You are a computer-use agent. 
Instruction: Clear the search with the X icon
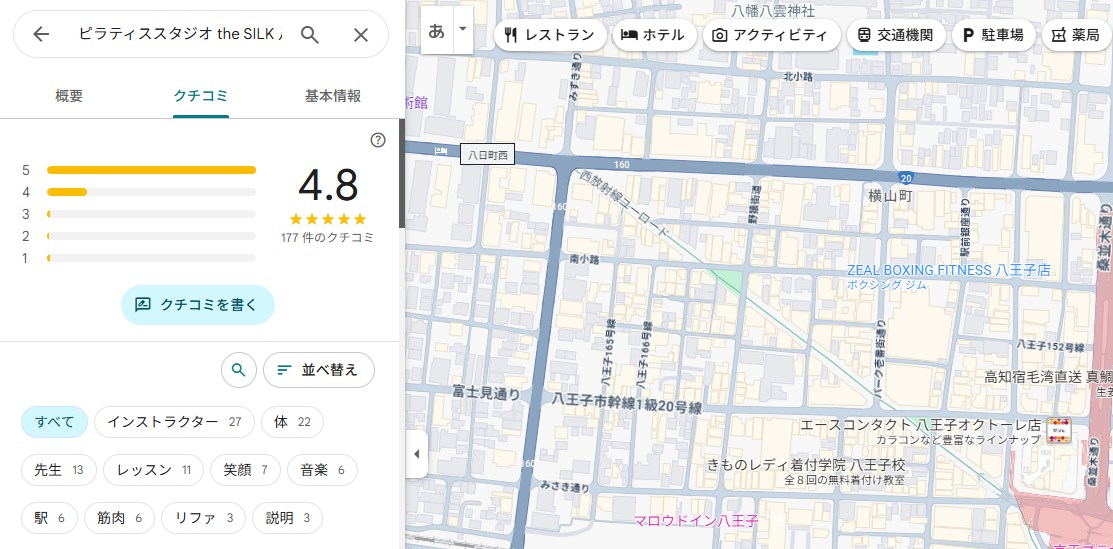pyautogui.click(x=361, y=35)
